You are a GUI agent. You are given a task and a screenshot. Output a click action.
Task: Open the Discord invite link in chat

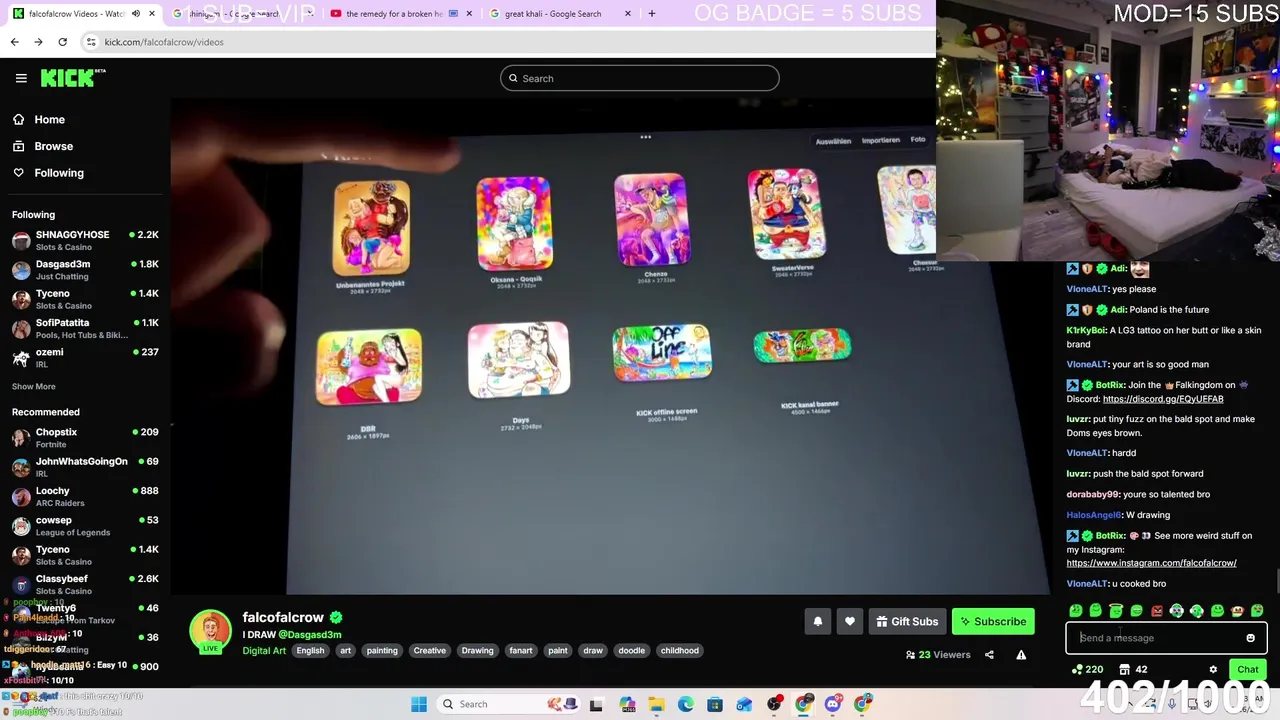[1163, 399]
